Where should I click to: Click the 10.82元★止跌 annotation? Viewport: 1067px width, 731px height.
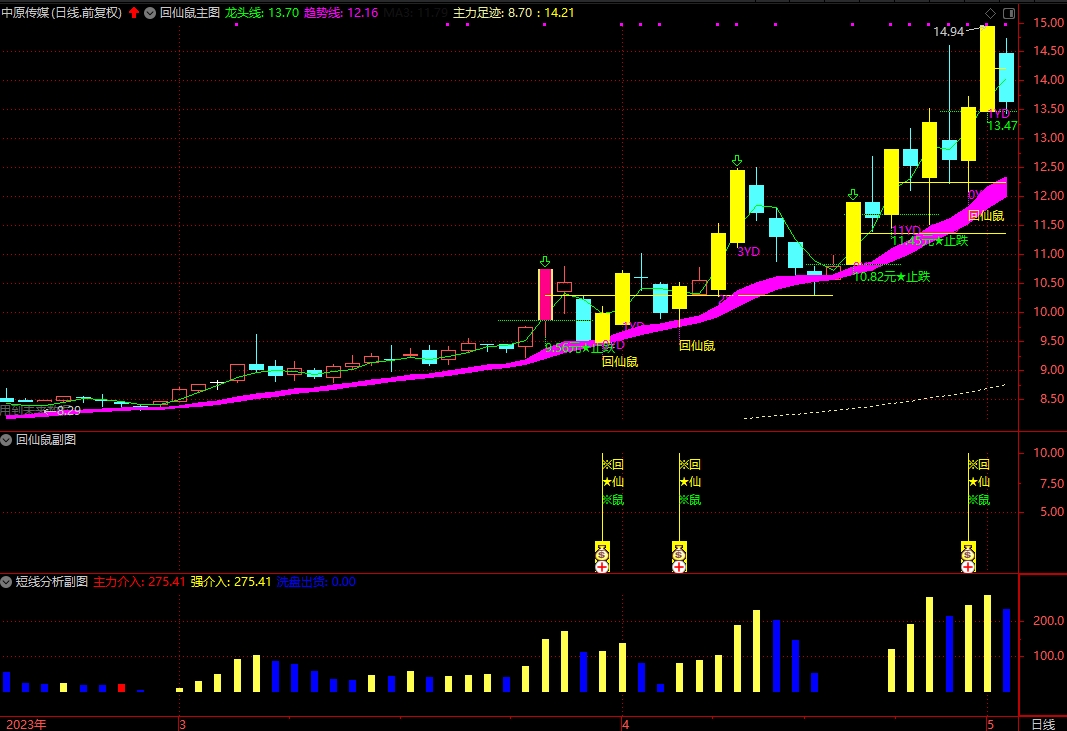(892, 276)
